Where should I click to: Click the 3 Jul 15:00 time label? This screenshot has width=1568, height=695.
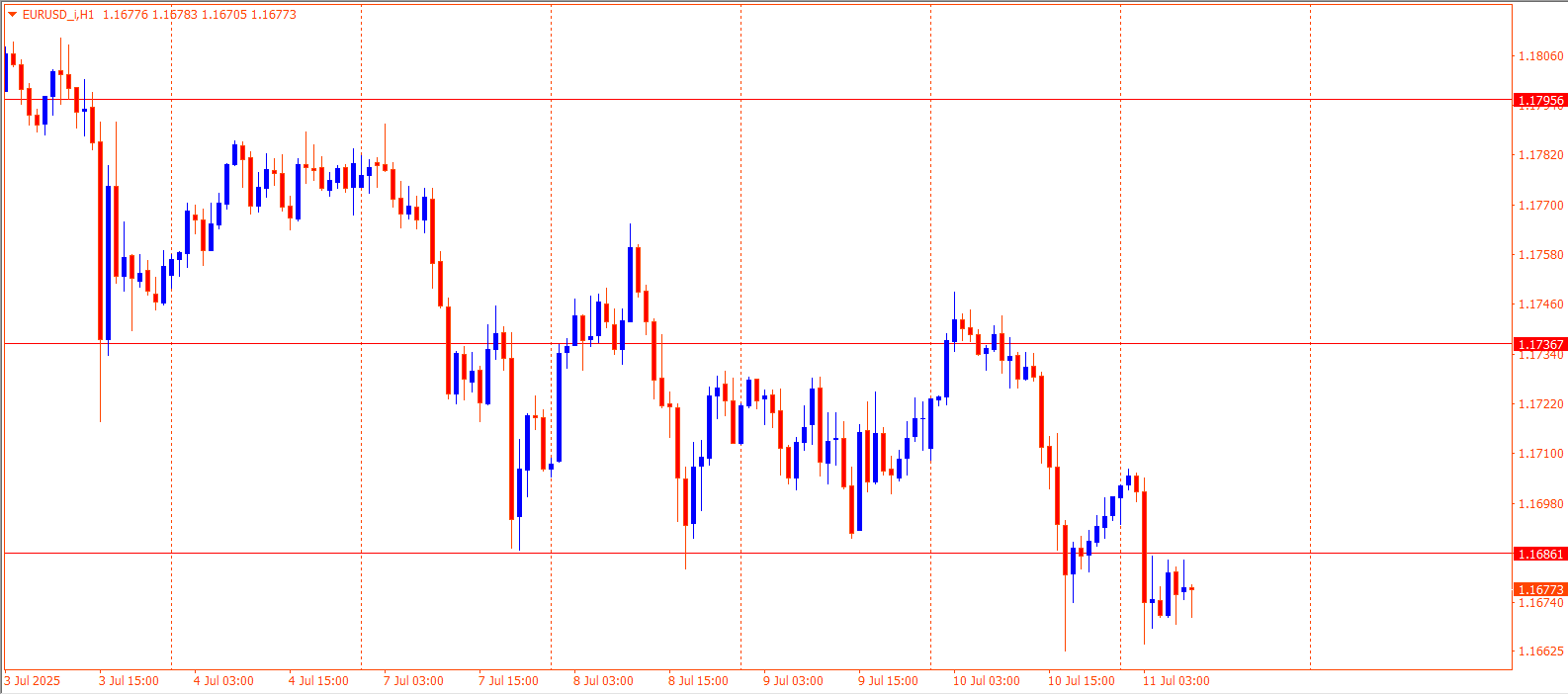[129, 681]
